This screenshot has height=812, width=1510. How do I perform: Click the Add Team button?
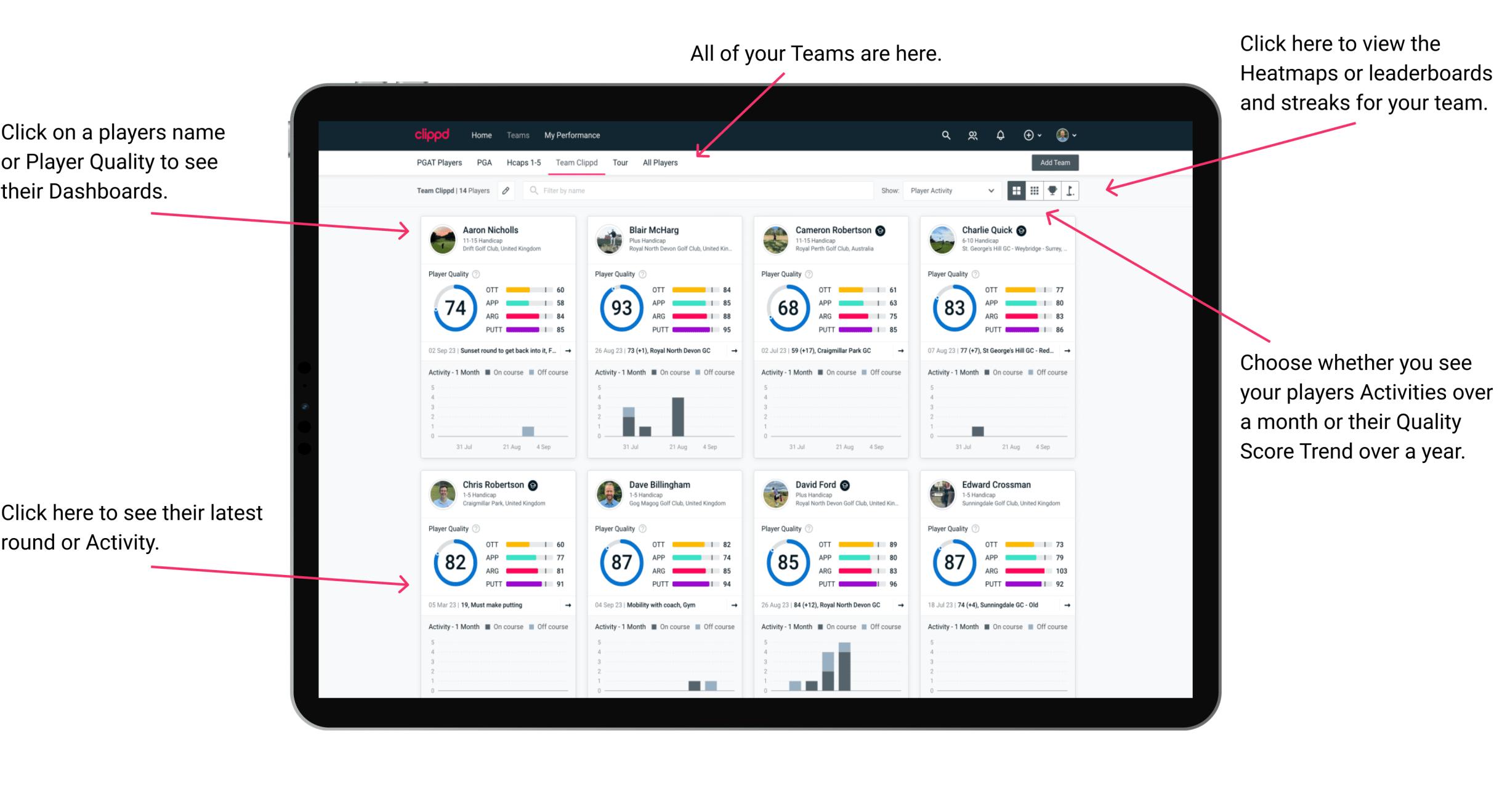pos(1055,163)
